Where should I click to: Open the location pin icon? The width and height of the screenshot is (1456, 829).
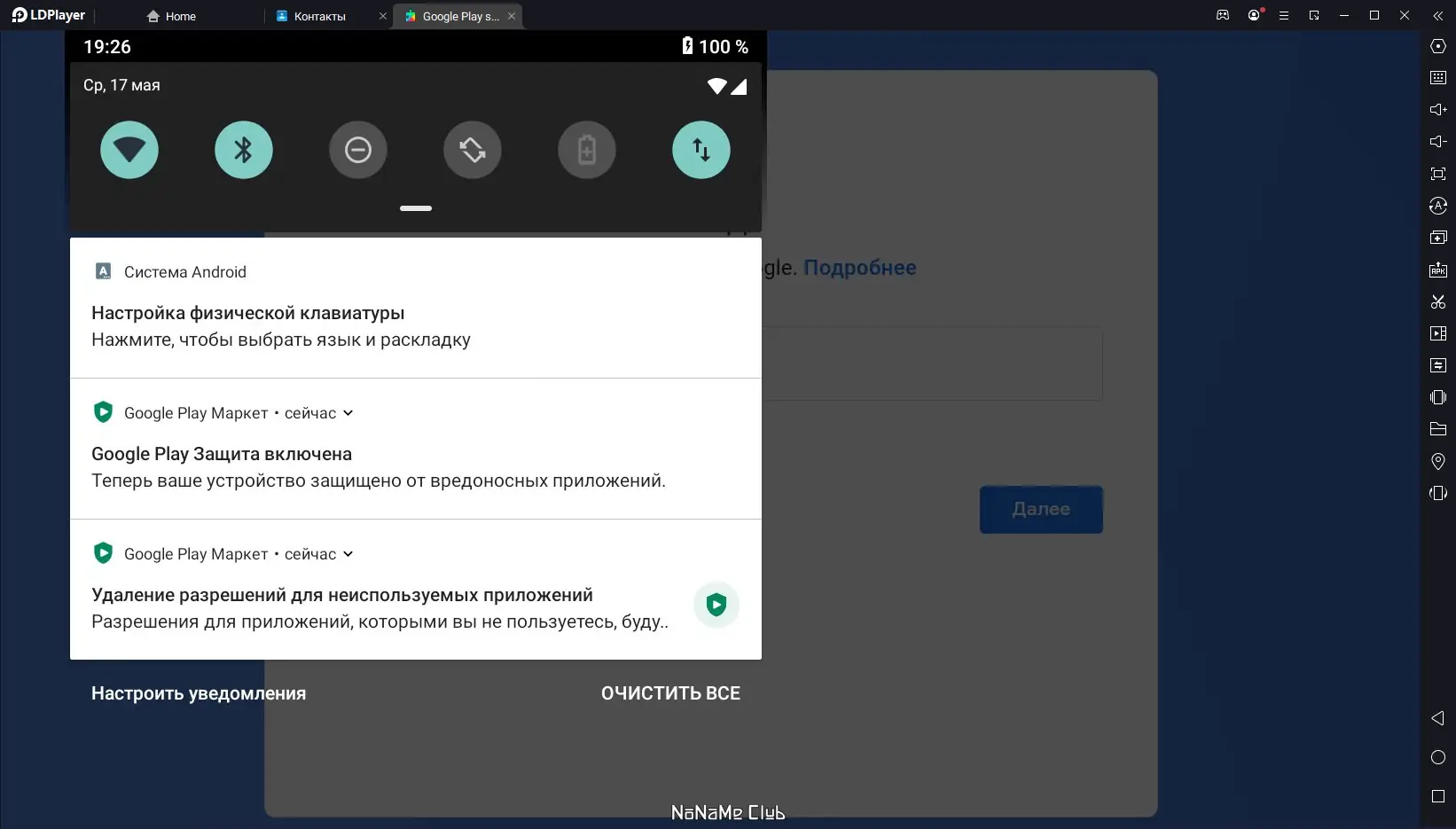point(1438,461)
